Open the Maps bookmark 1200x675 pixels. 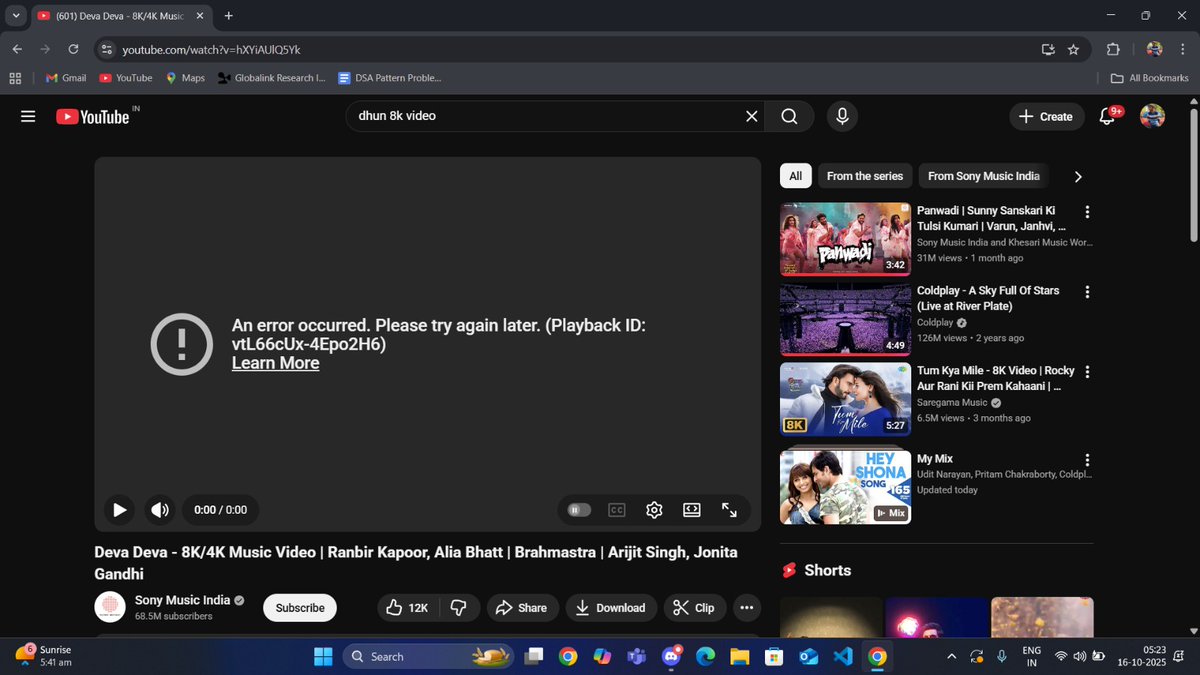[x=185, y=78]
